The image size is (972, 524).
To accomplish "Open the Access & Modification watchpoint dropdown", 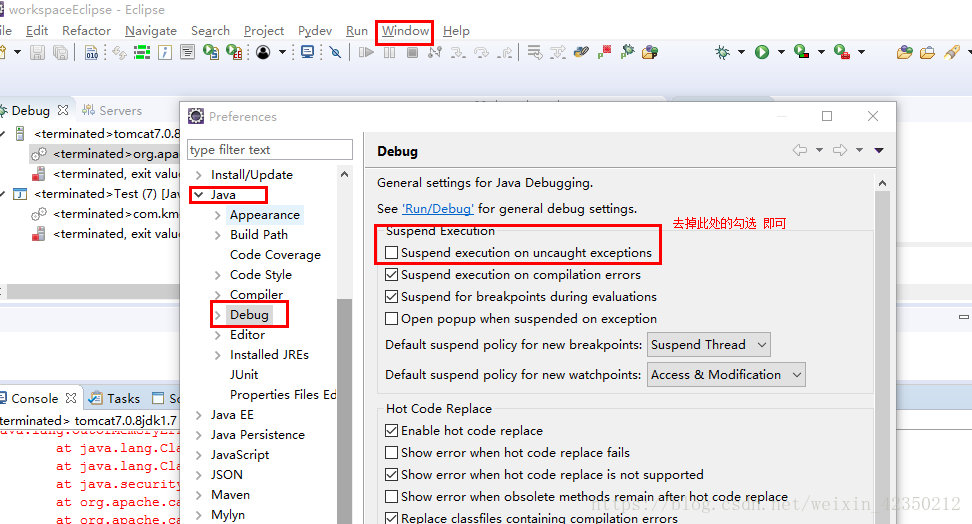I will [x=726, y=375].
